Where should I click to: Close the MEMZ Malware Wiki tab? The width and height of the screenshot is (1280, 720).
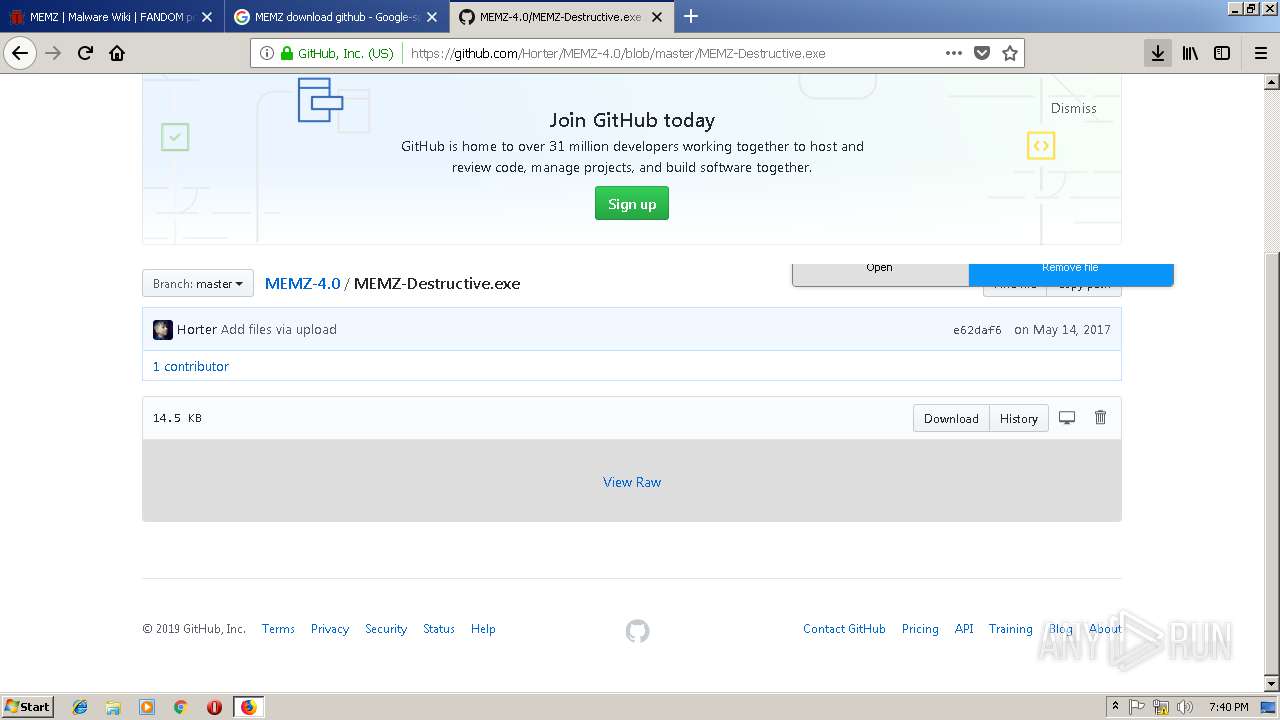click(207, 17)
